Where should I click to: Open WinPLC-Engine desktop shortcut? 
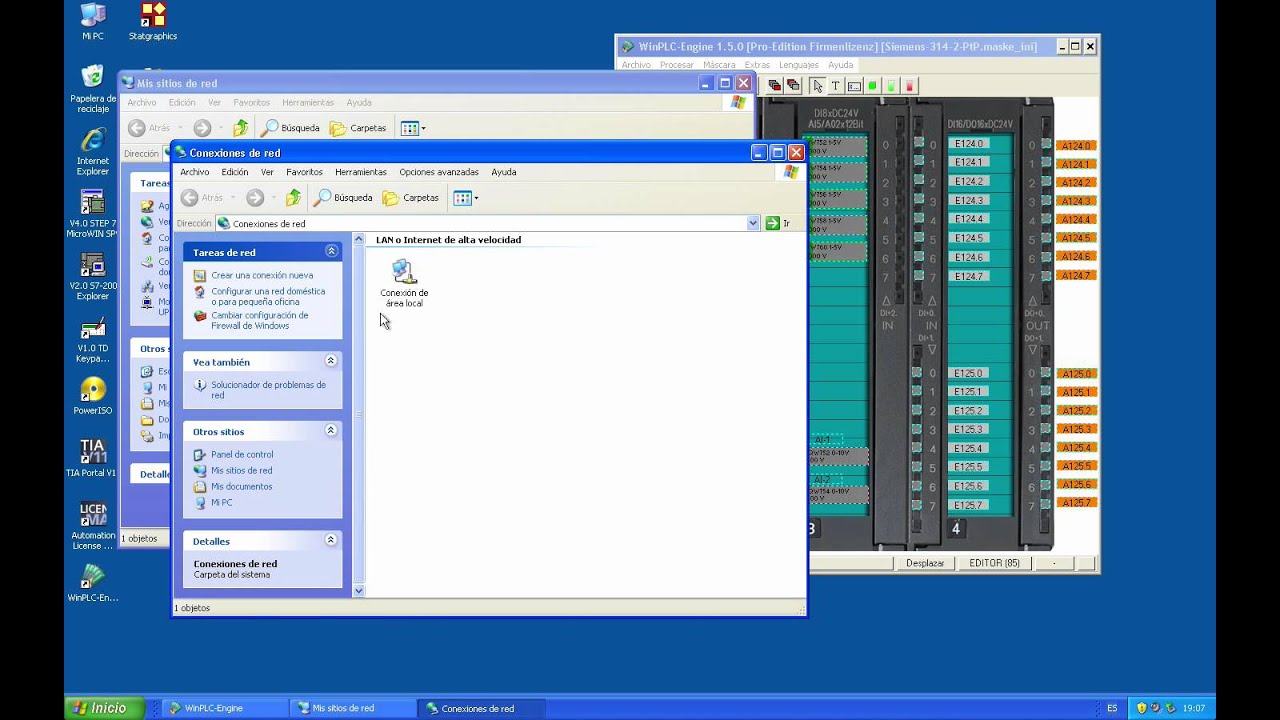(x=93, y=583)
